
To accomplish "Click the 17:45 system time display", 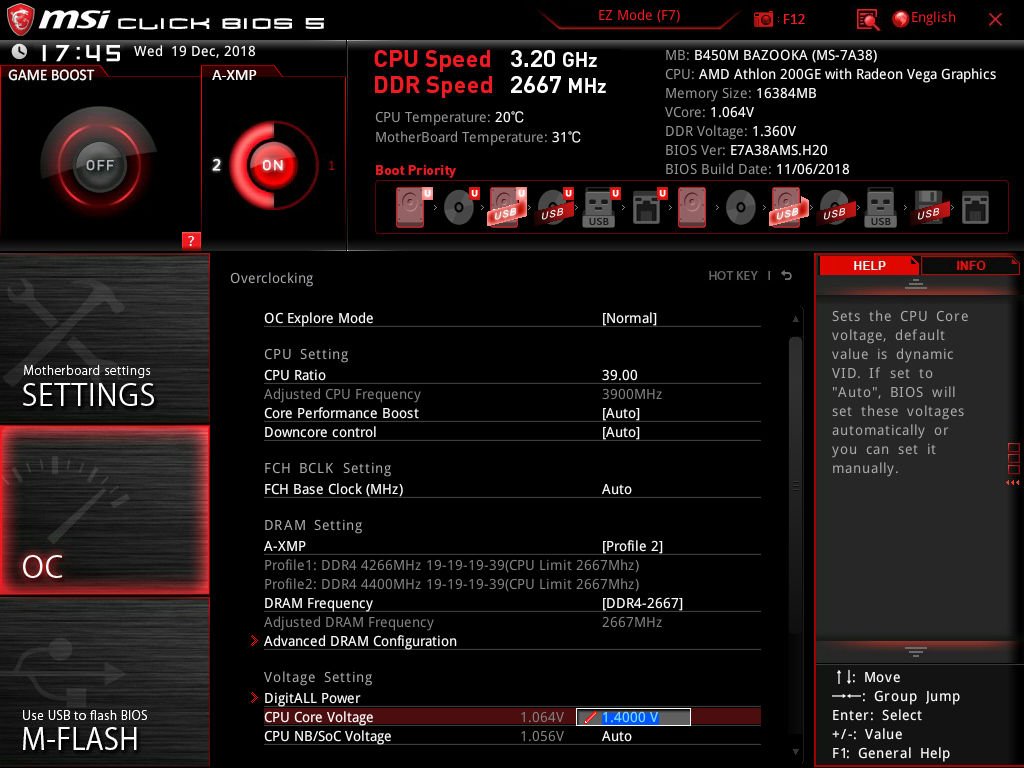I will [80, 52].
